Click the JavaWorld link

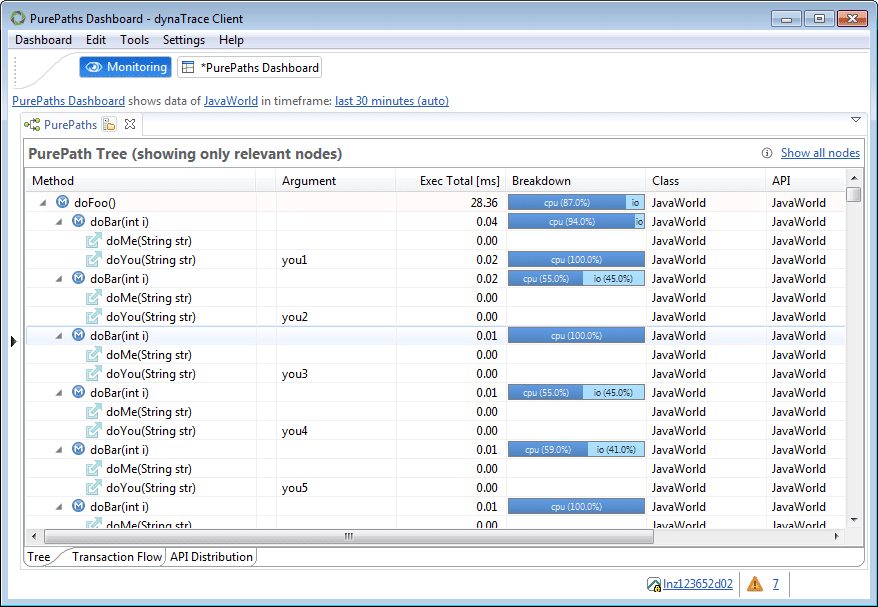pos(231,101)
